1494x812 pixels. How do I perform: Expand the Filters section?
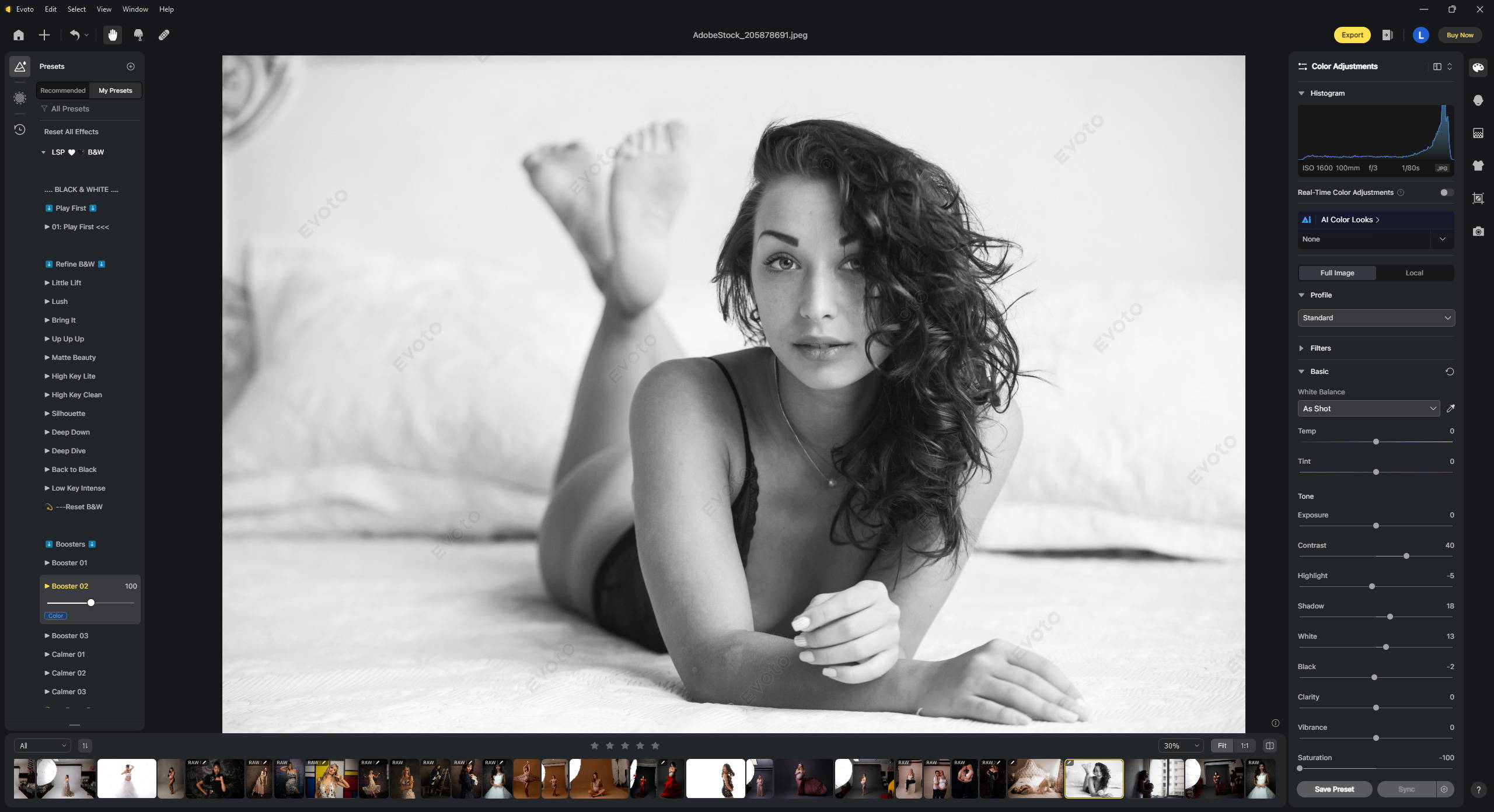coord(1320,348)
